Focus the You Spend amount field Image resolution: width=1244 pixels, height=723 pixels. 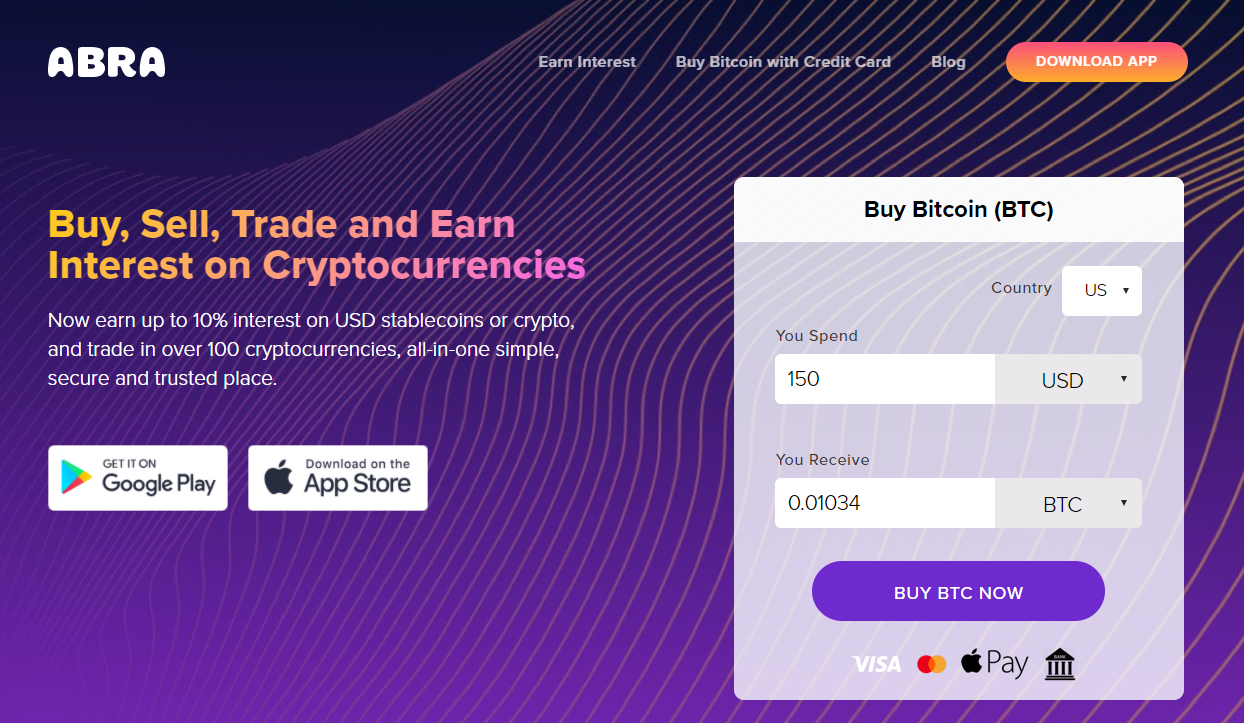[885, 379]
